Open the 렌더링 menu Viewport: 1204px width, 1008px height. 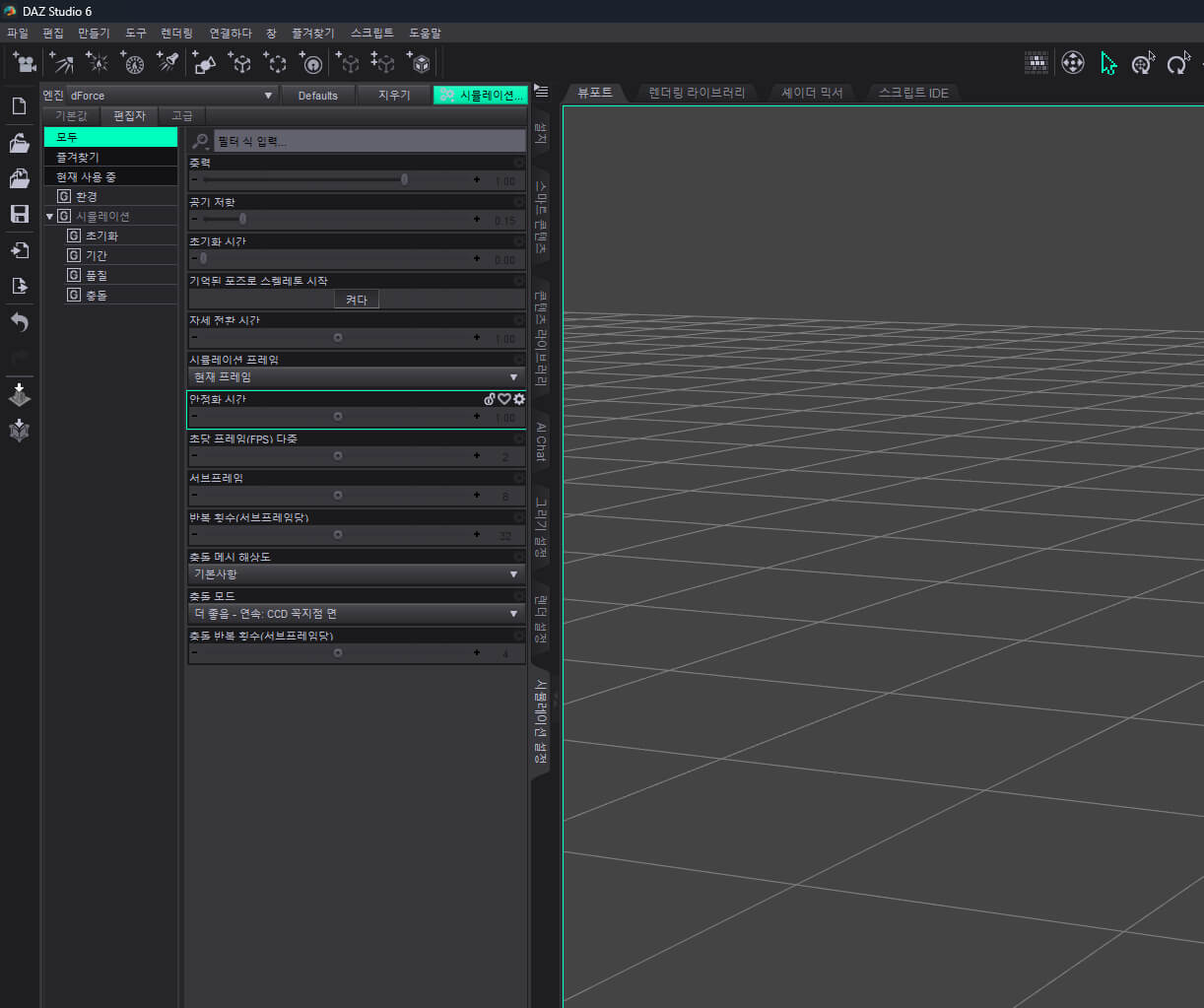coord(177,33)
